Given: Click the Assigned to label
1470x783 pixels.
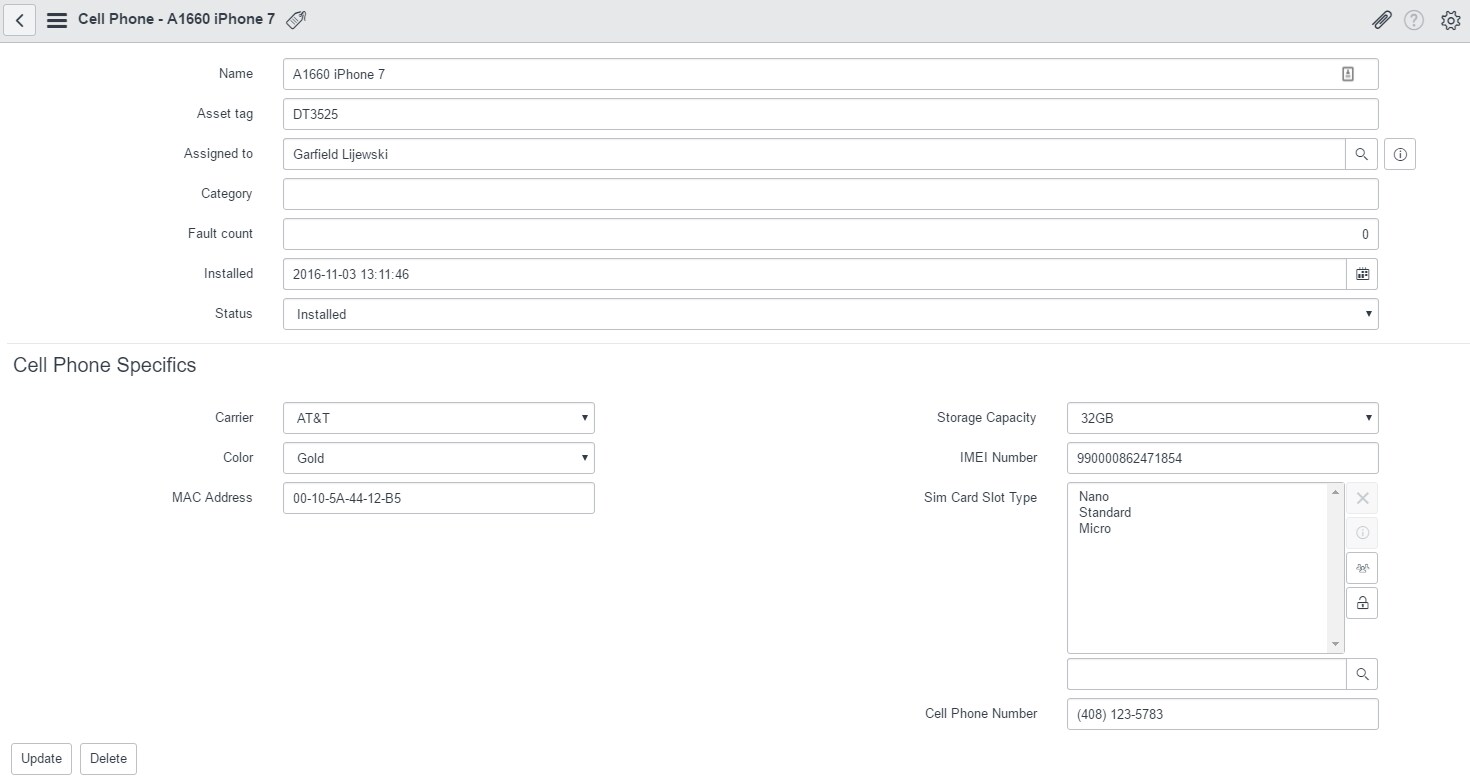Looking at the screenshot, I should pos(218,153).
